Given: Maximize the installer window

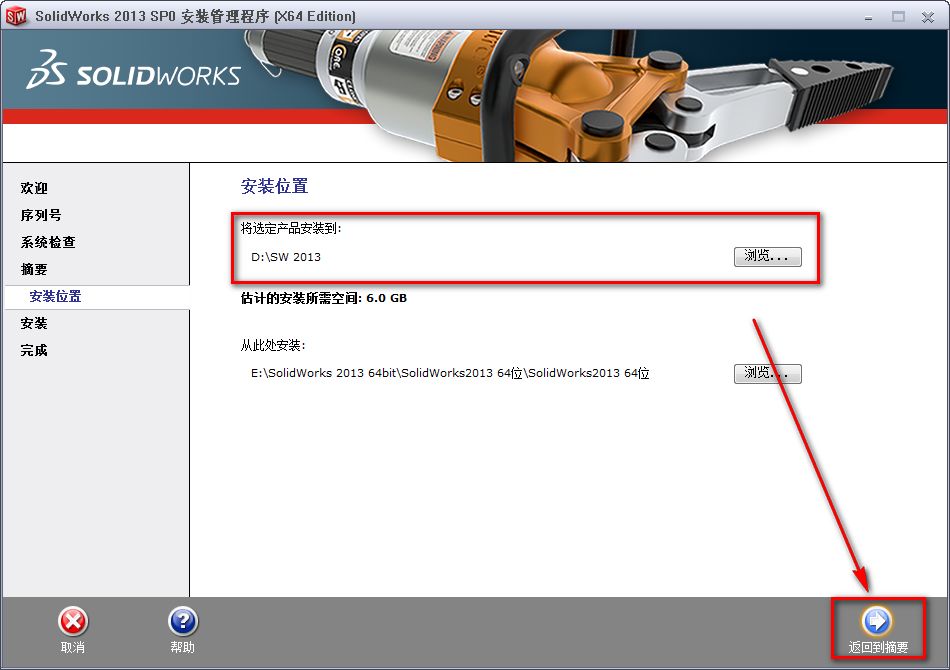Looking at the screenshot, I should click(x=896, y=16).
